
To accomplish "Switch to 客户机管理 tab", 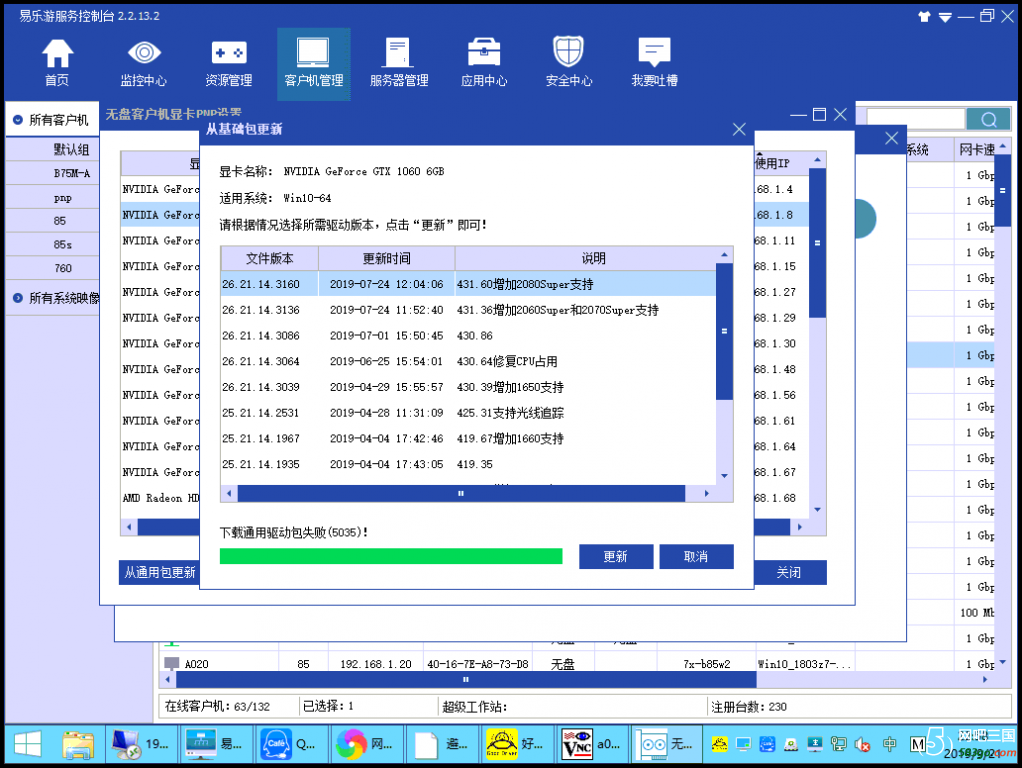I will coord(313,64).
